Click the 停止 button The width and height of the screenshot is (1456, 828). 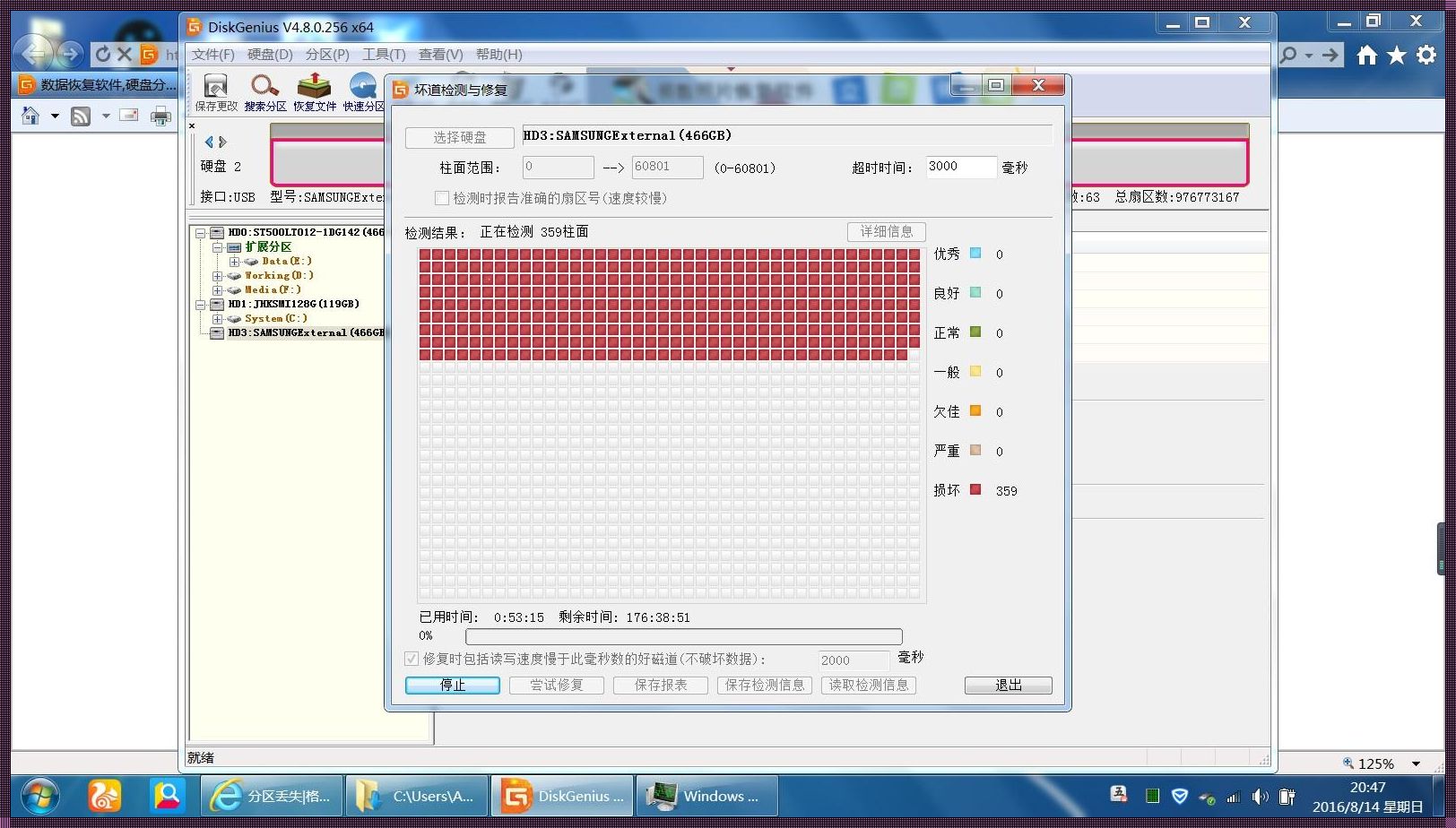point(453,685)
